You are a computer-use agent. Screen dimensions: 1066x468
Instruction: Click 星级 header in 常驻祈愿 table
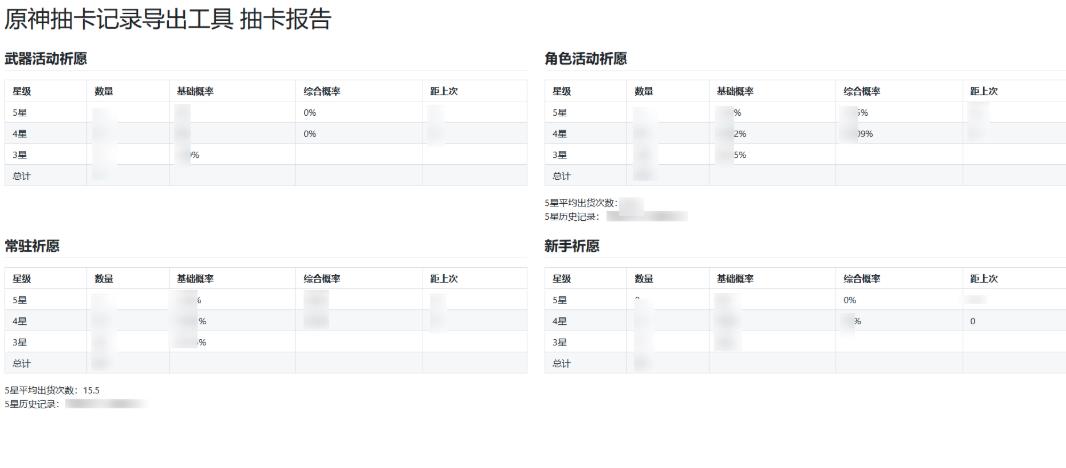(22, 279)
